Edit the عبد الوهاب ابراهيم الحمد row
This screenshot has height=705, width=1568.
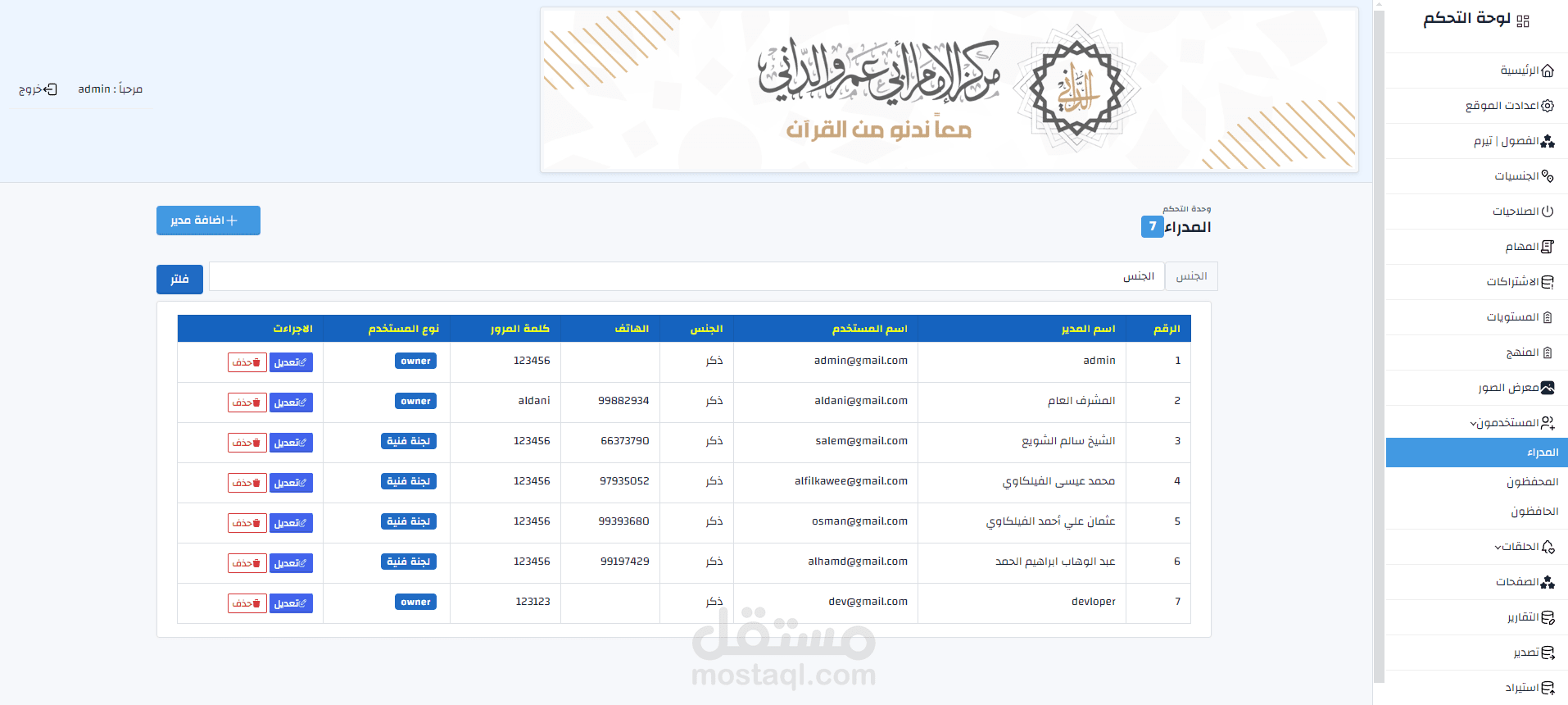tap(291, 563)
